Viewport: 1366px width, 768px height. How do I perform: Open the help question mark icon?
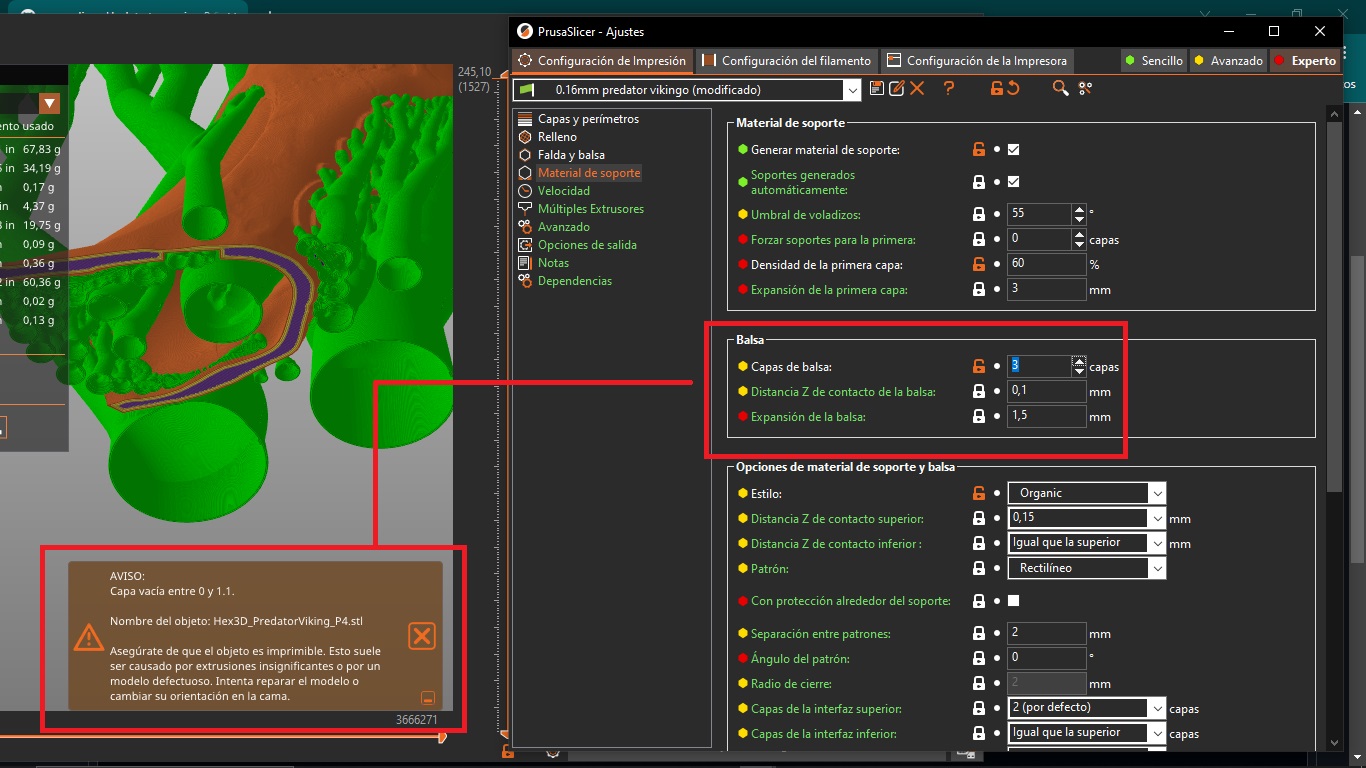point(949,89)
